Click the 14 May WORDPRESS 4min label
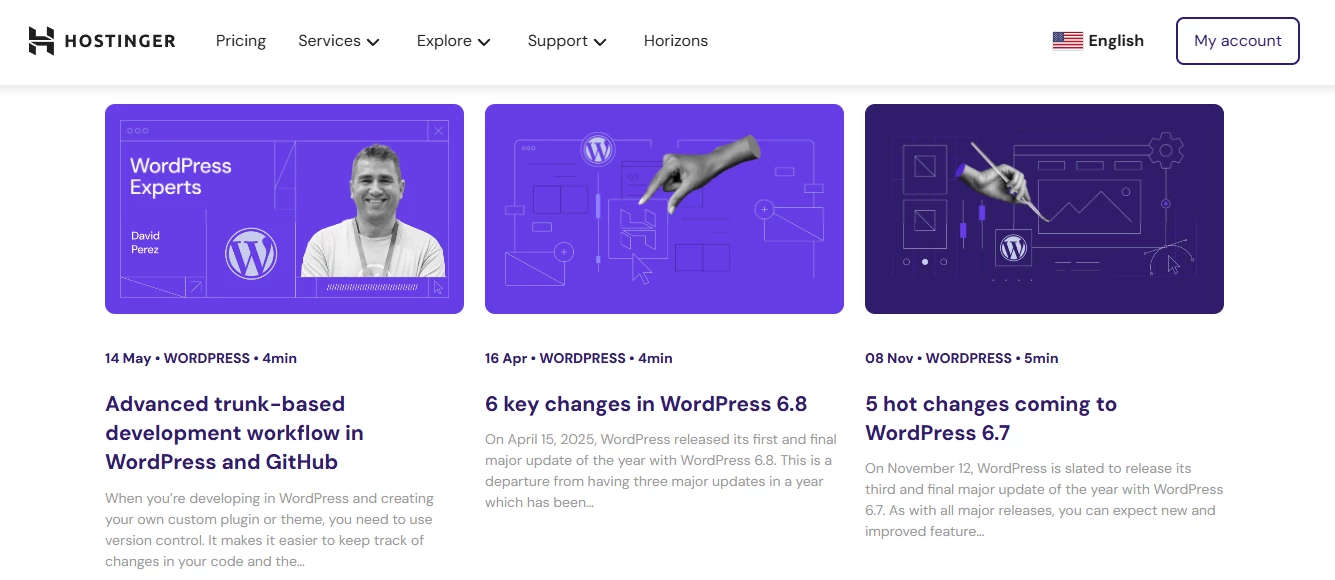The image size is (1335, 580). click(x=201, y=358)
